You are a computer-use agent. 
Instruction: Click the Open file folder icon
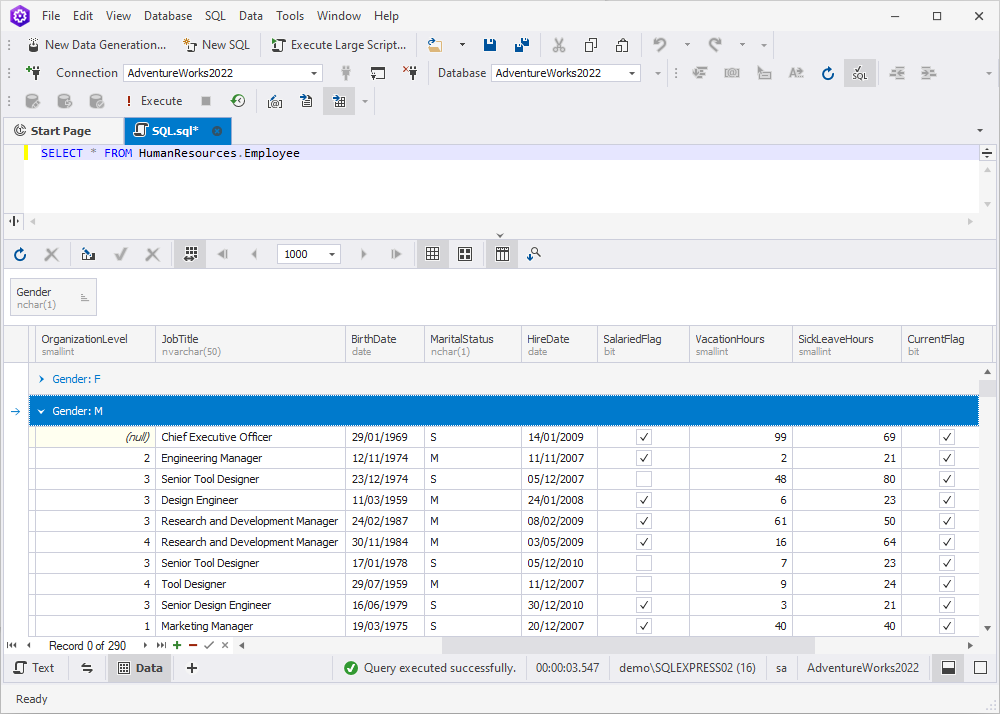tap(435, 45)
